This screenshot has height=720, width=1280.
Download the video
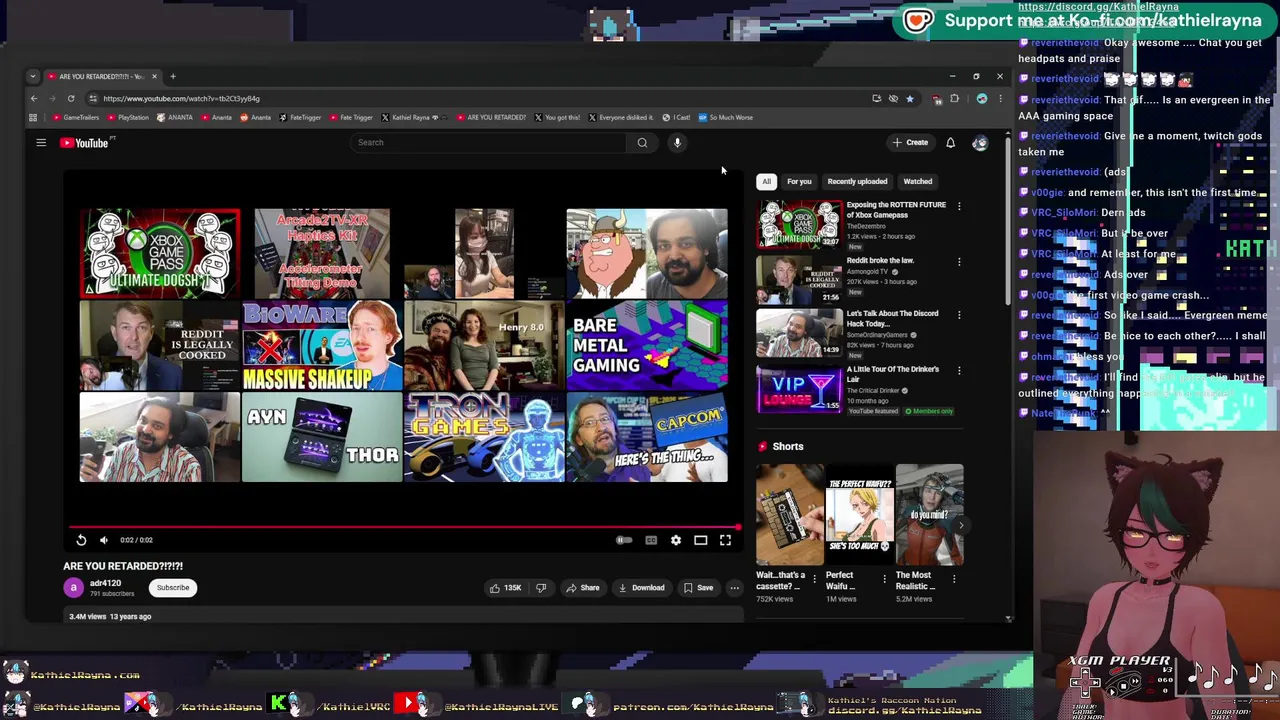point(640,588)
